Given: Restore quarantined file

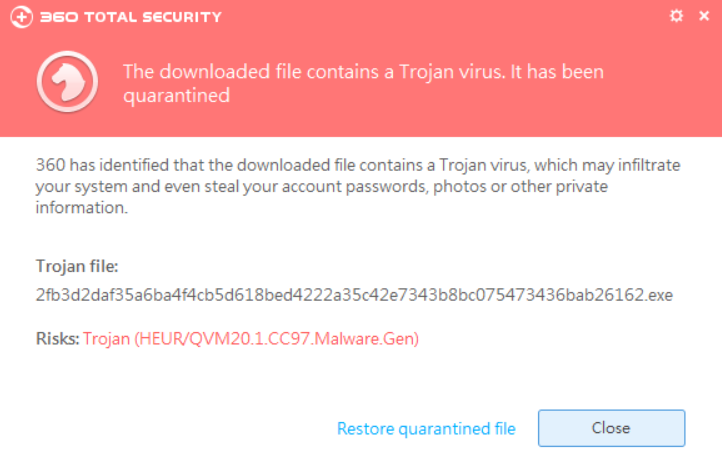Looking at the screenshot, I should point(426,429).
